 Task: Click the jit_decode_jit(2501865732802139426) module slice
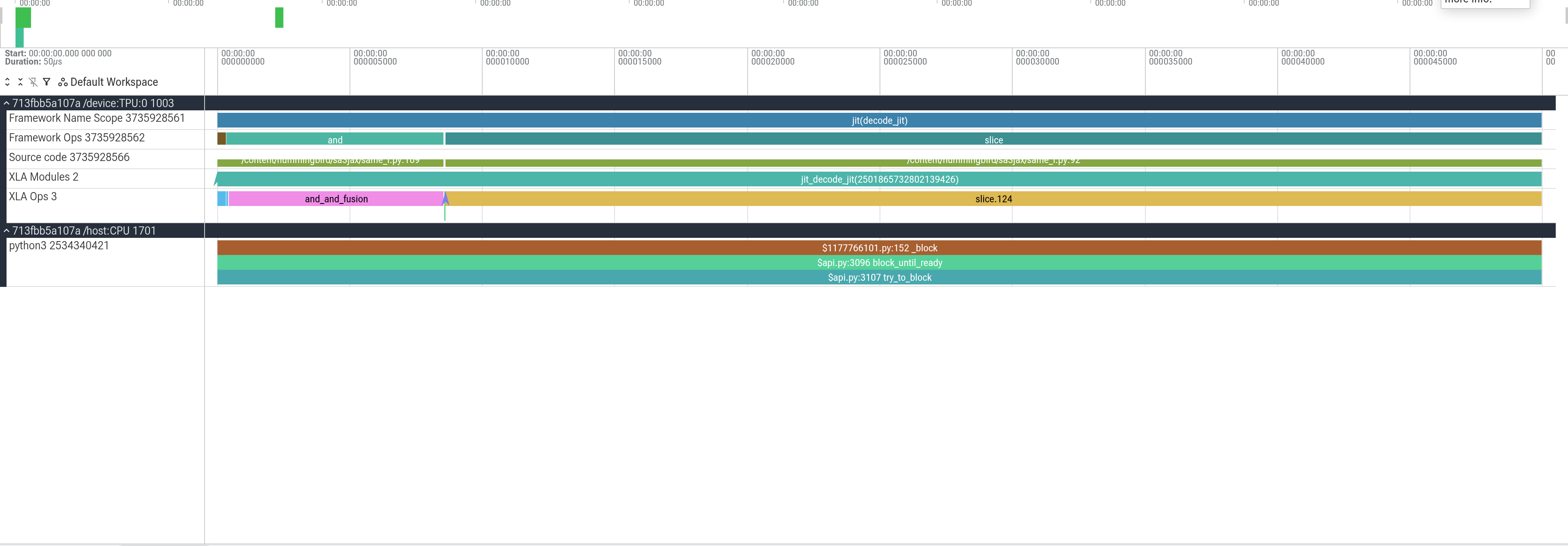879,179
